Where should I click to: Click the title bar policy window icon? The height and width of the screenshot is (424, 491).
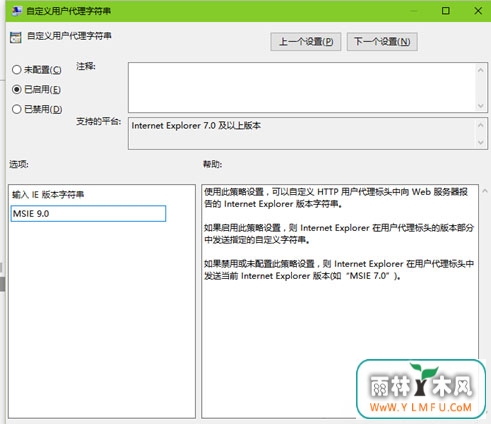pyautogui.click(x=17, y=11)
